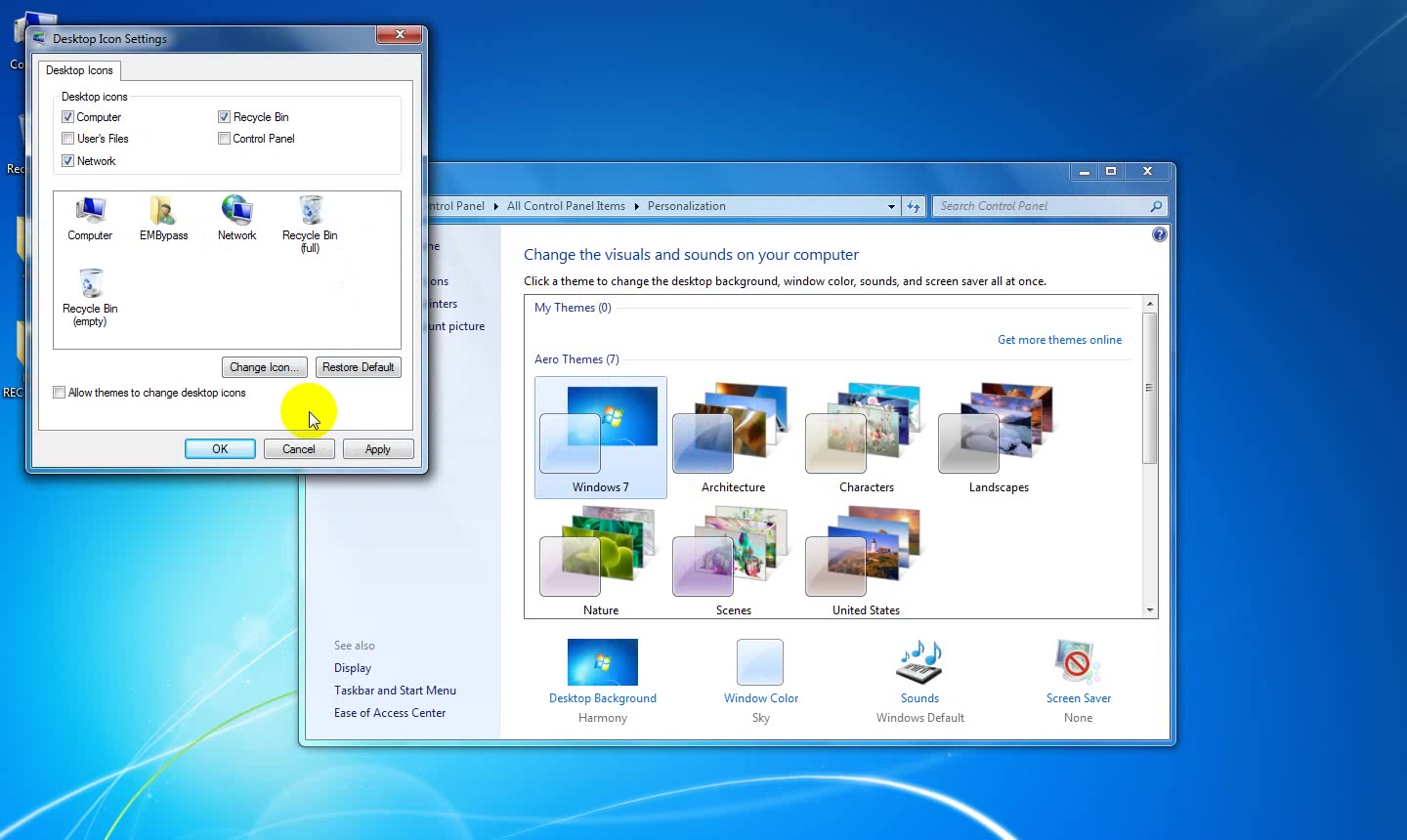Click the themes list scroll down arrow
The image size is (1407, 840).
[1150, 609]
